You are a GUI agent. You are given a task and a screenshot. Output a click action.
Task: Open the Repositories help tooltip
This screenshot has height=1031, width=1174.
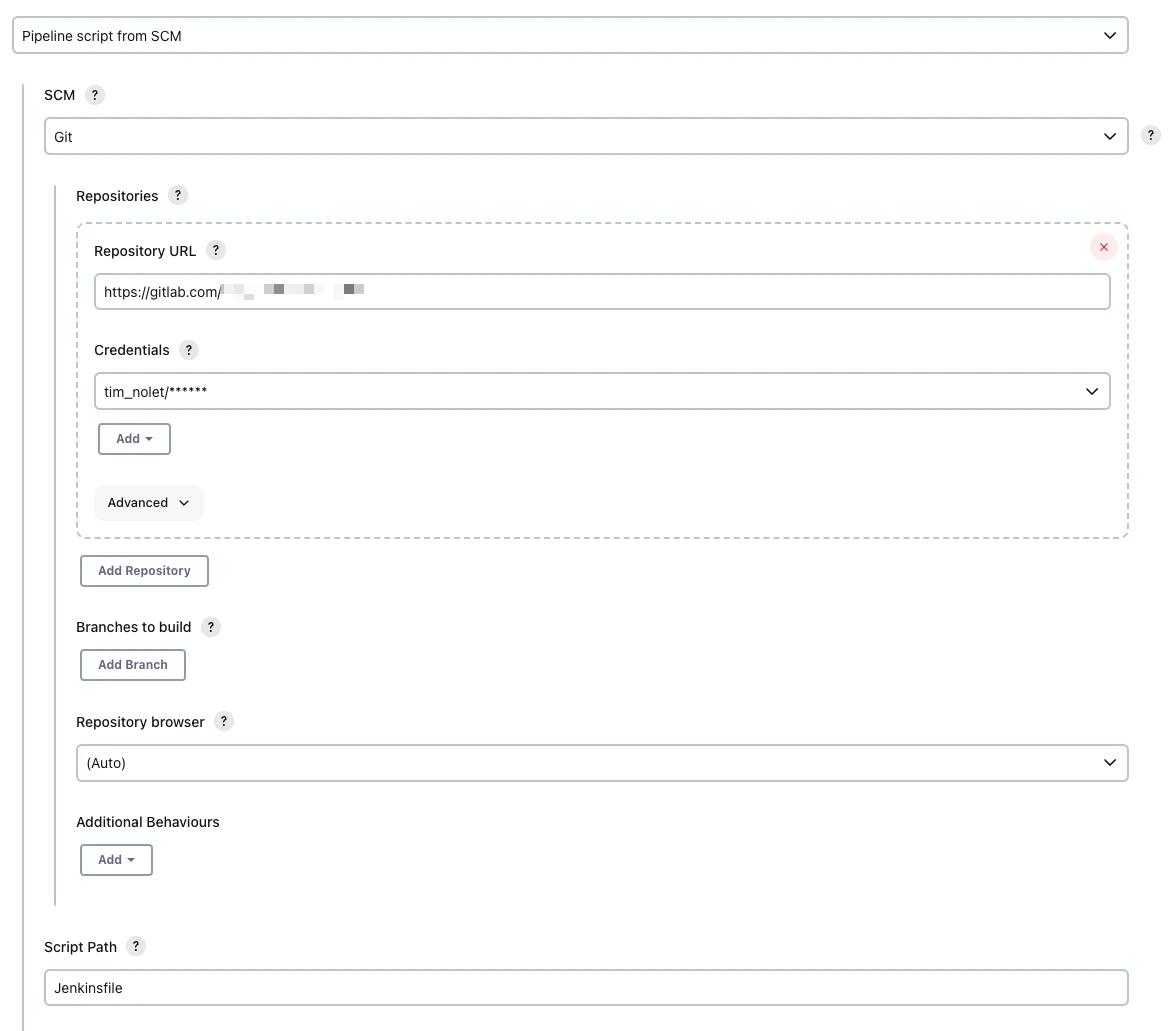coord(178,195)
